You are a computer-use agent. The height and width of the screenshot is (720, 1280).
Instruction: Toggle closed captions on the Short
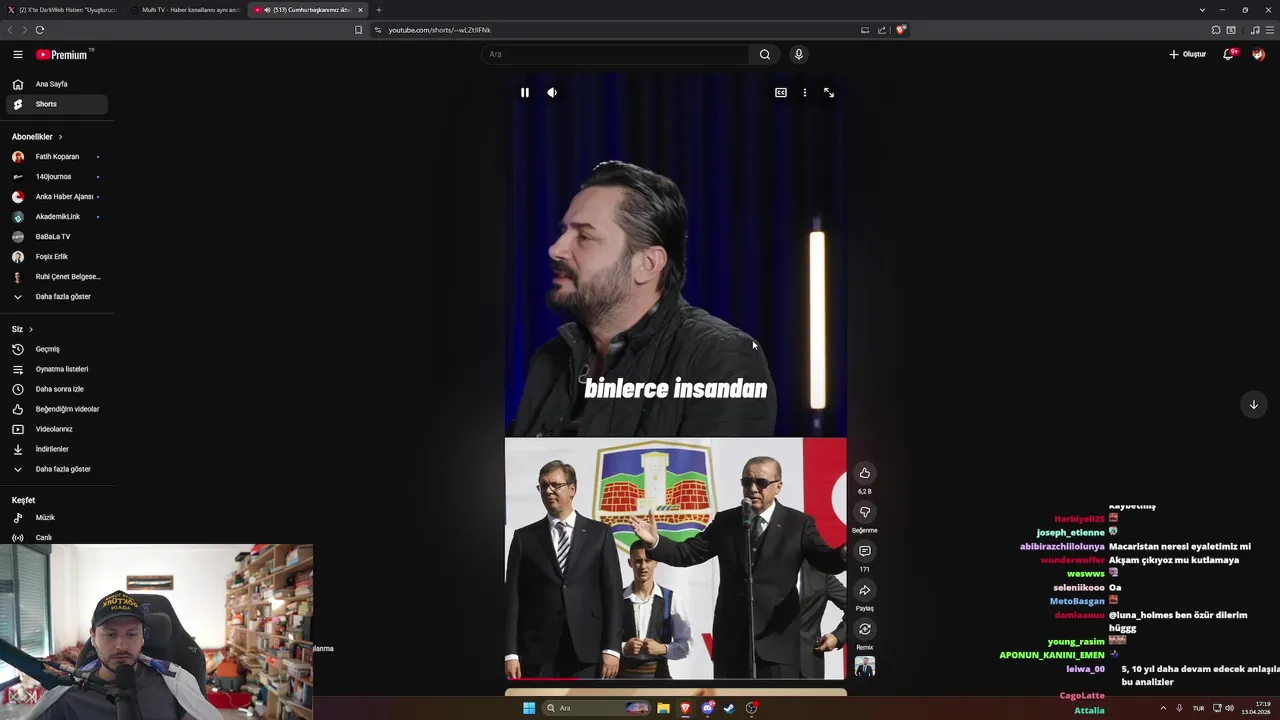point(781,92)
